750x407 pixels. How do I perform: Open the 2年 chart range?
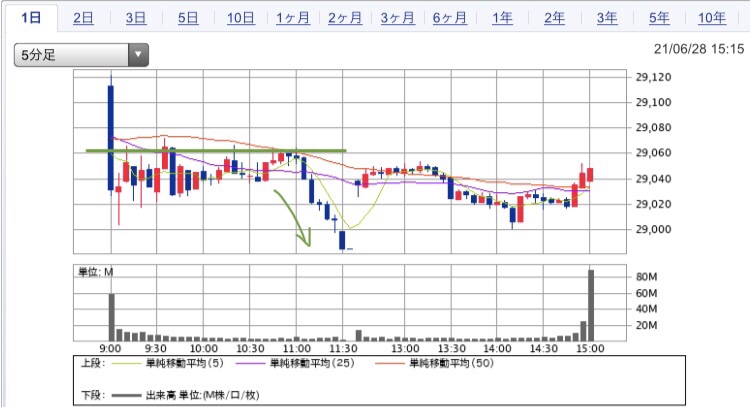pos(554,18)
